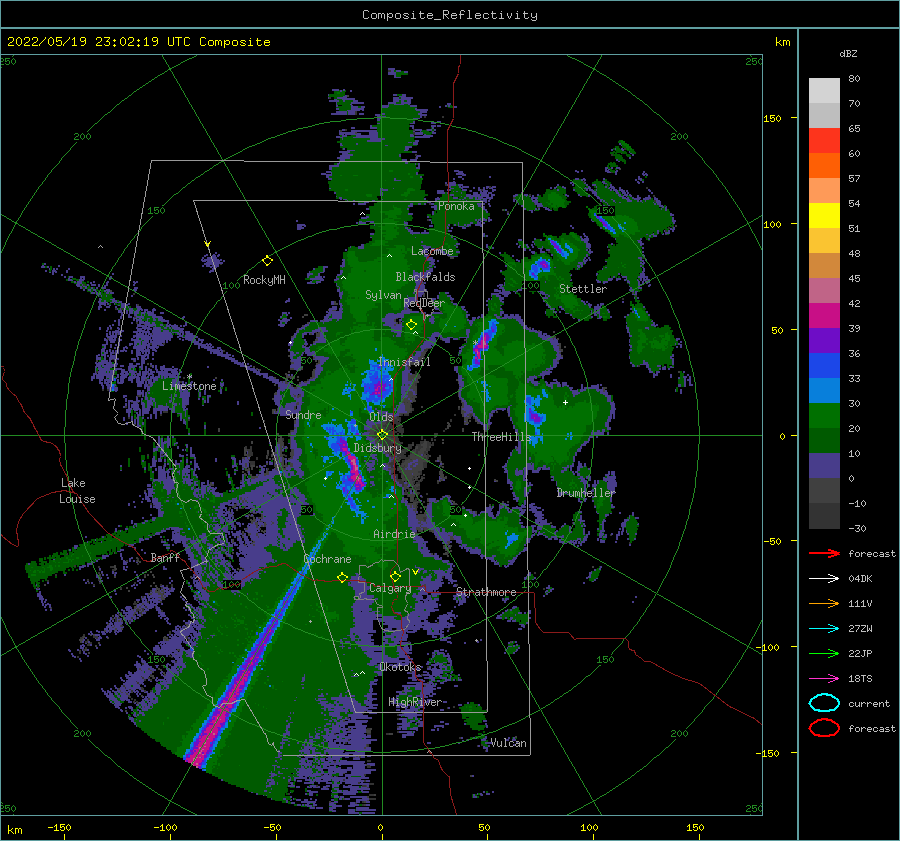Click the Limestone label
Image resolution: width=900 pixels, height=841 pixels.
189,386
